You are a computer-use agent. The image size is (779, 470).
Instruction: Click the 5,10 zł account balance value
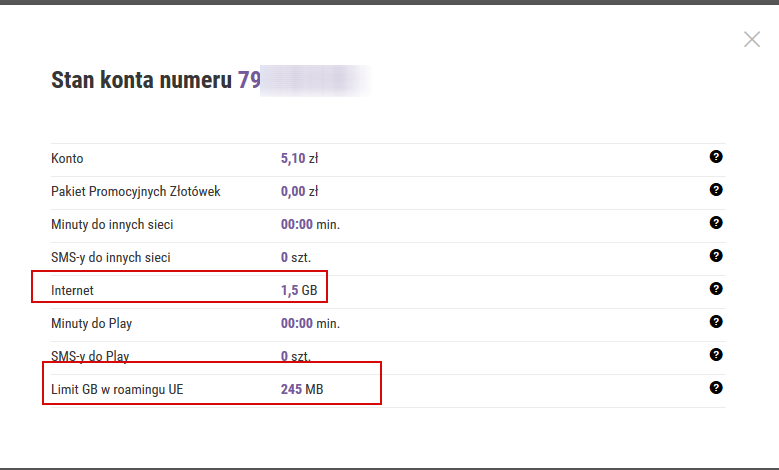[x=299, y=158]
